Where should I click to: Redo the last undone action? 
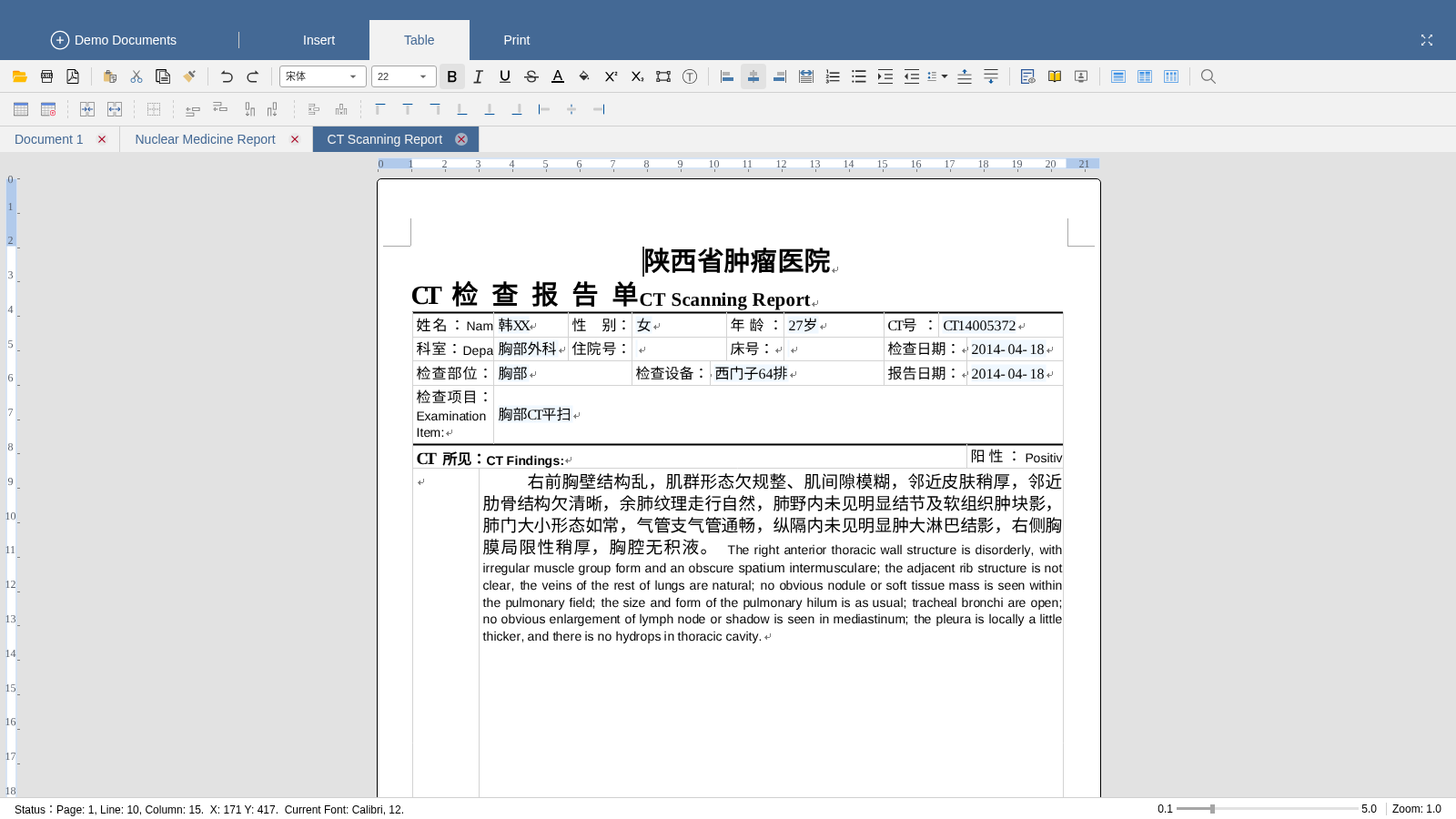pyautogui.click(x=253, y=76)
